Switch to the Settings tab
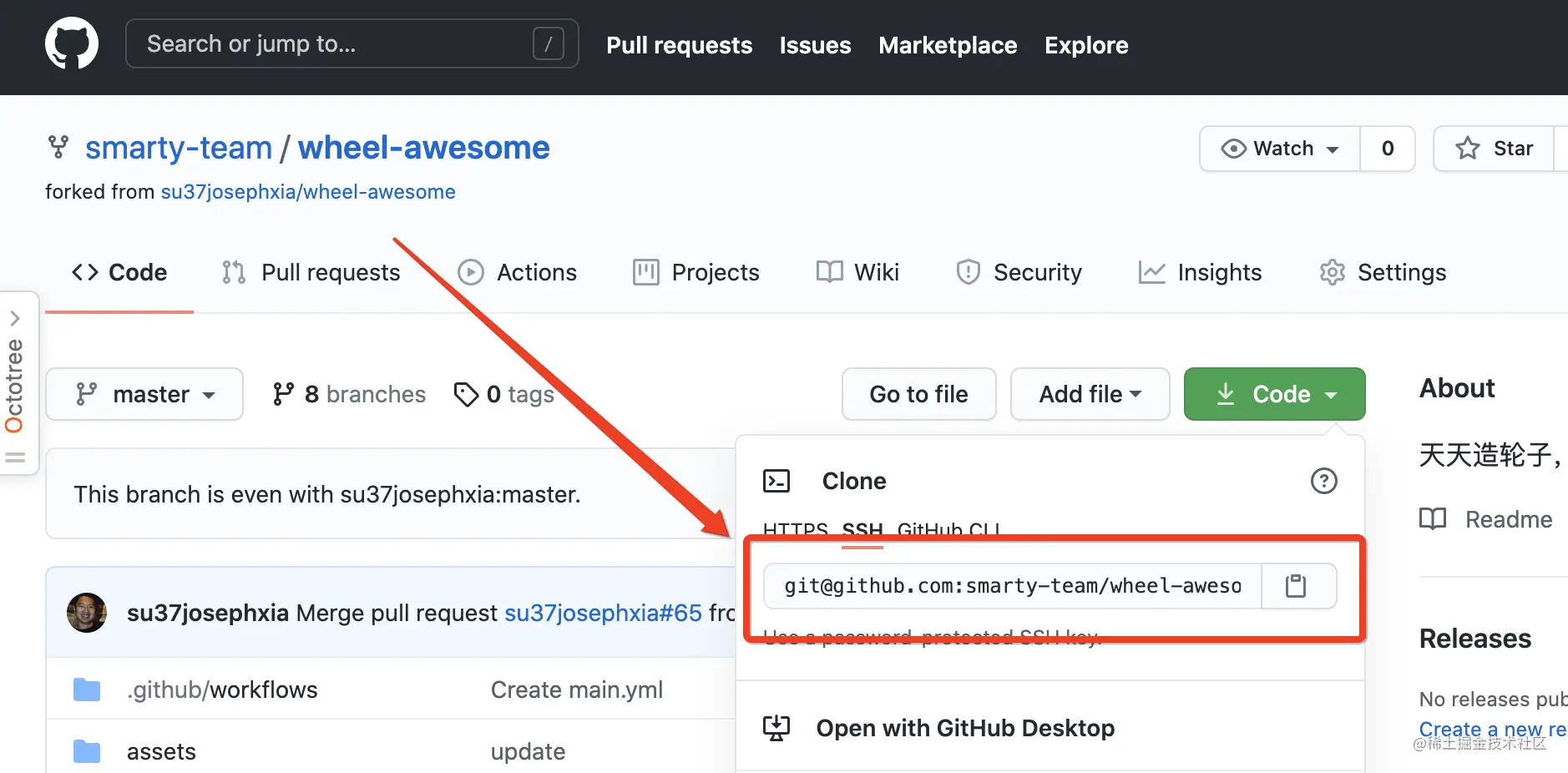 [x=1383, y=272]
